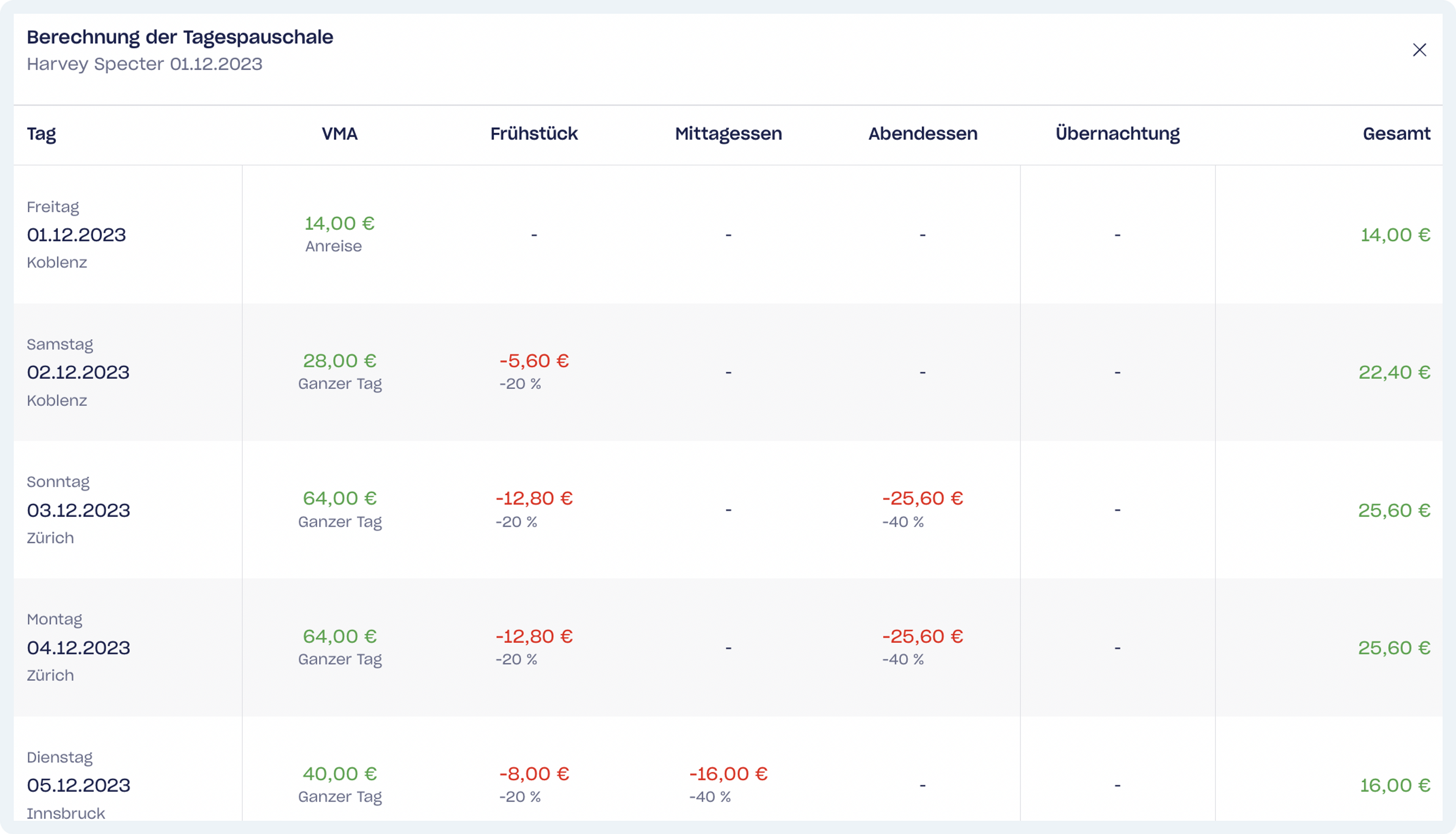Select the Sonntag 03.12.2023 Zürich entry
Image resolution: width=1456 pixels, height=834 pixels.
pos(78,510)
